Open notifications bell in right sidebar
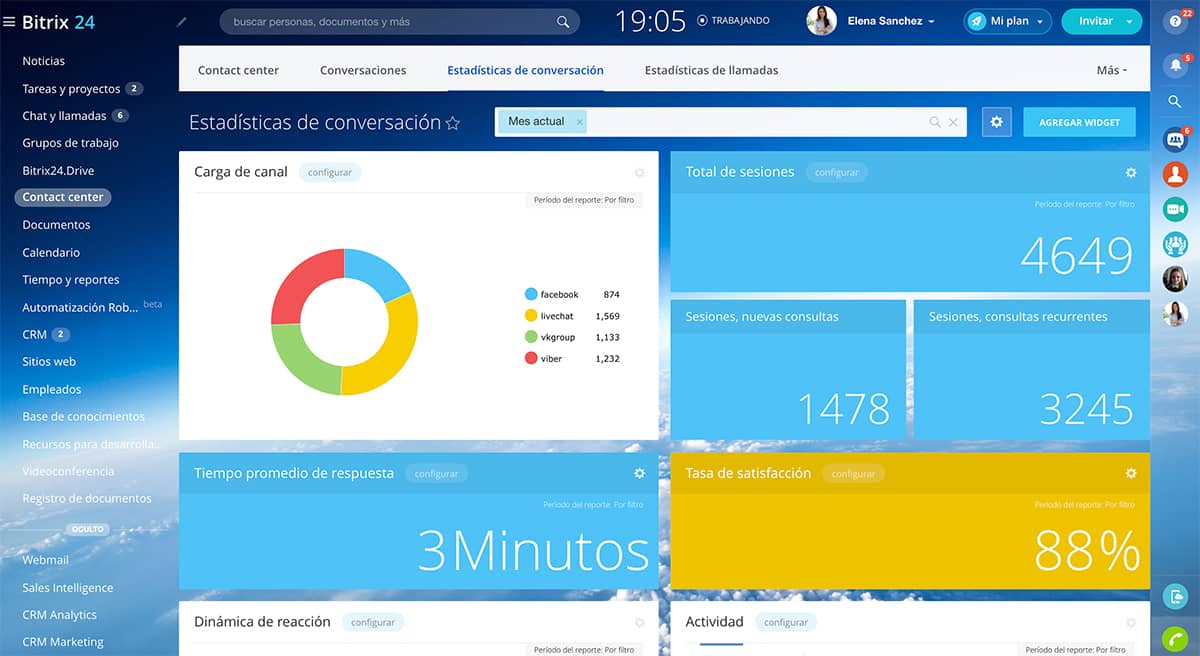Screen dimensions: 1200x656 coord(1175,66)
